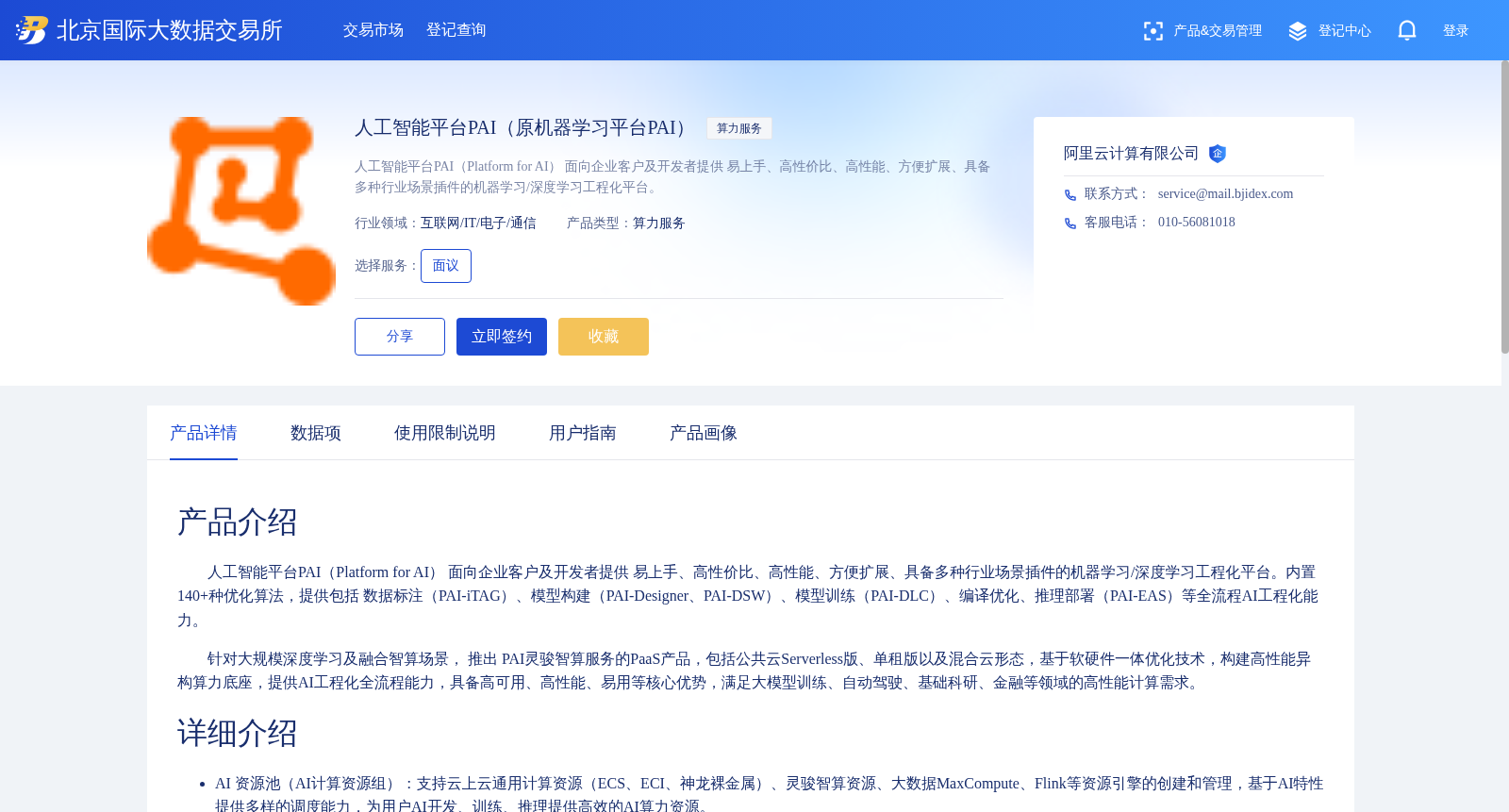
Task: Click the phone icon beside 联系方式
Action: (1070, 195)
